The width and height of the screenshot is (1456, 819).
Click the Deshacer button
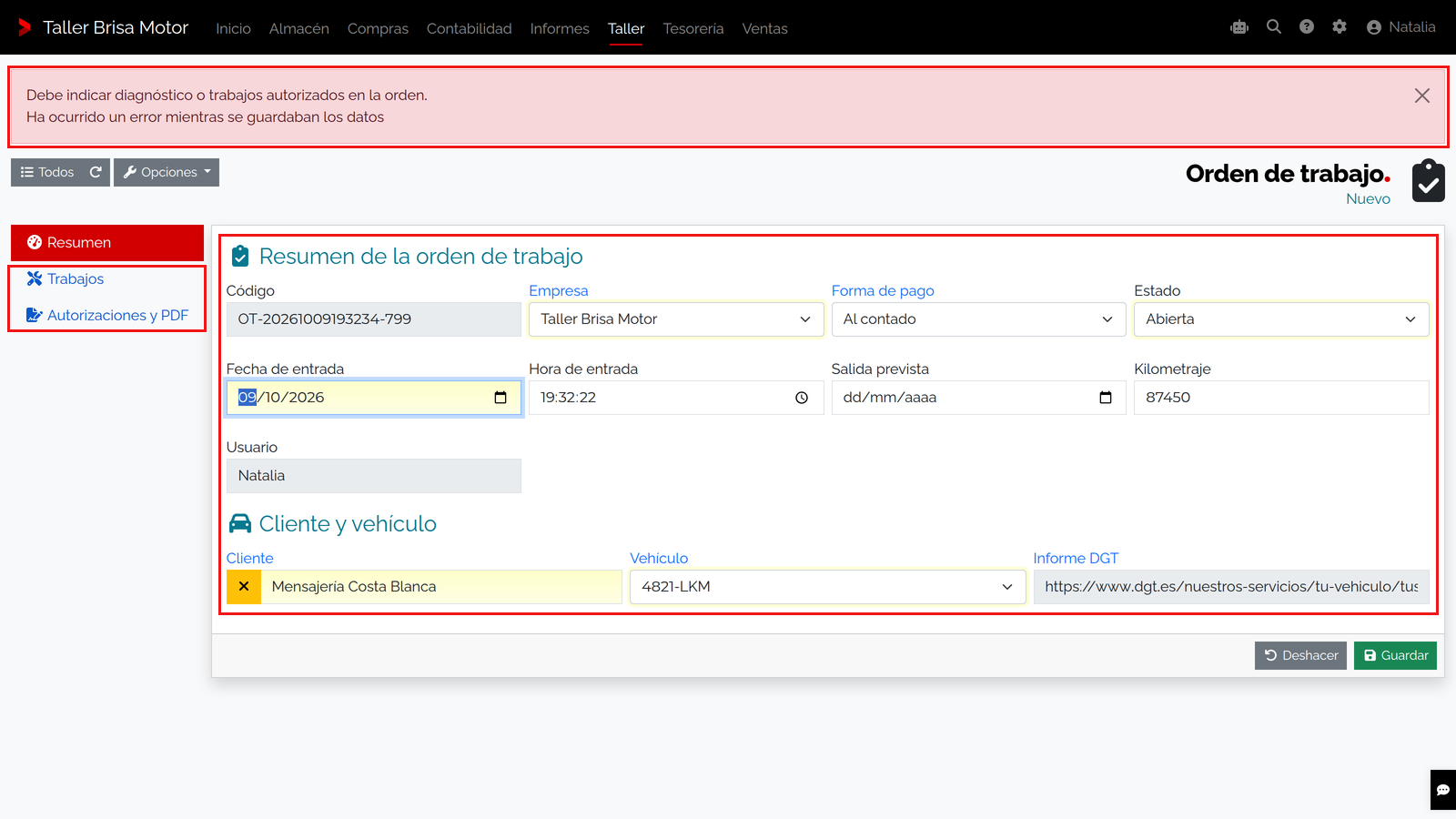(1300, 655)
